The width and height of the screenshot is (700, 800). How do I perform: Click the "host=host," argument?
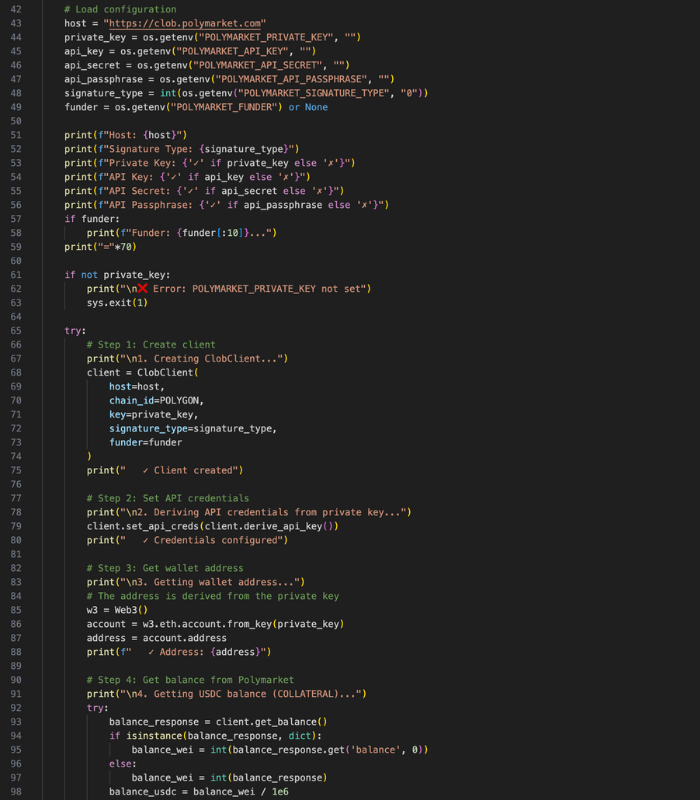(x=137, y=387)
